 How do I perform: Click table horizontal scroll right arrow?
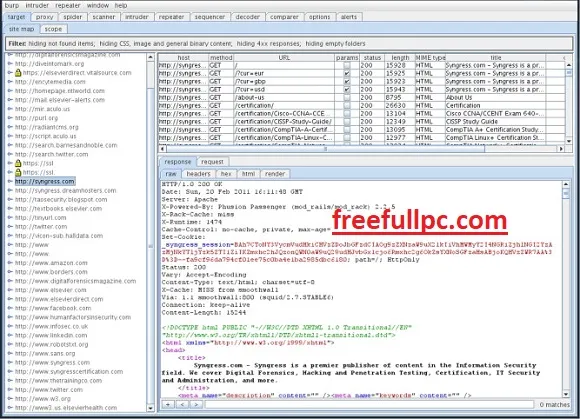pos(561,149)
